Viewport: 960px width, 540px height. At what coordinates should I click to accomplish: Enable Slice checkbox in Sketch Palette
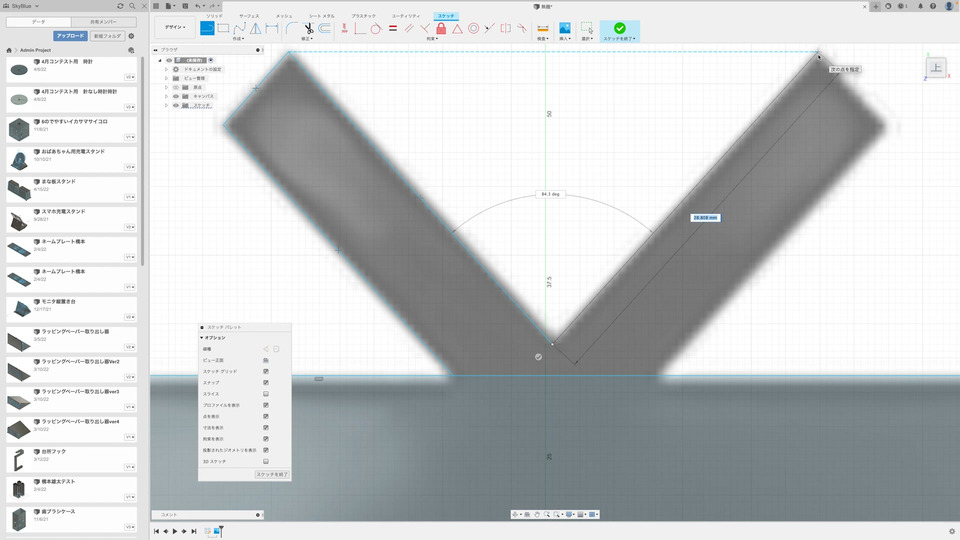[x=266, y=394]
